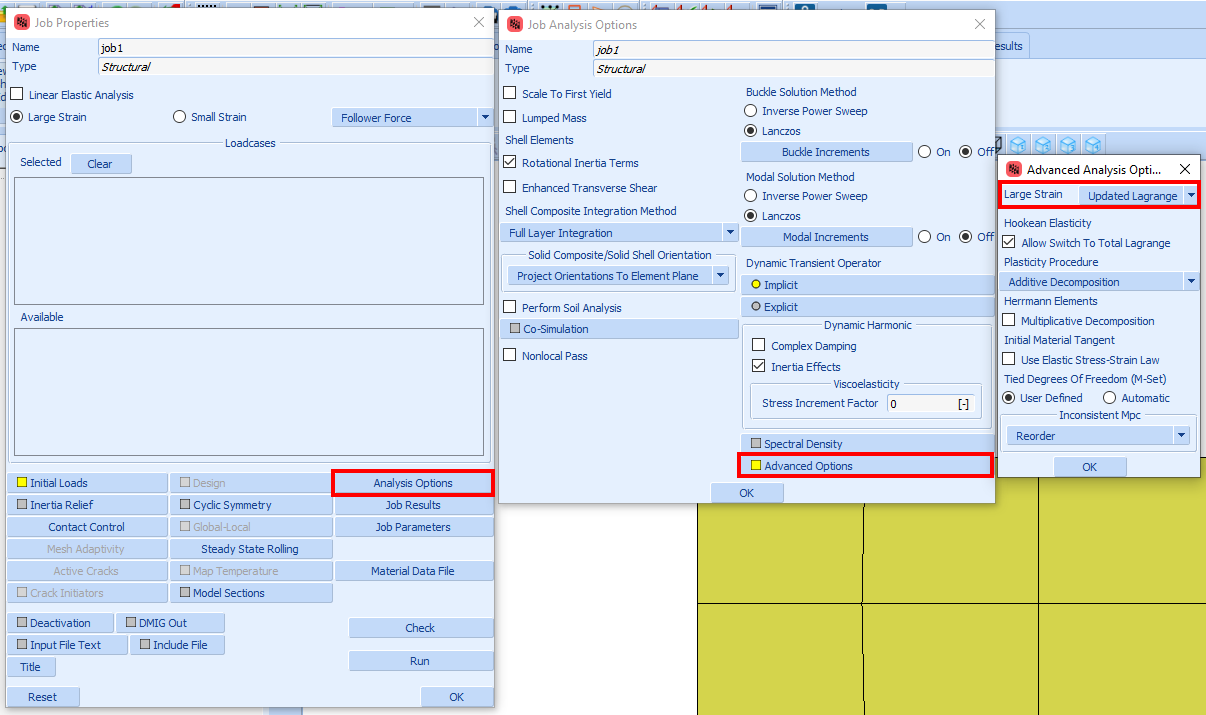1206x715 pixels.
Task: Open Model Sections settings
Action: click(x=251, y=593)
